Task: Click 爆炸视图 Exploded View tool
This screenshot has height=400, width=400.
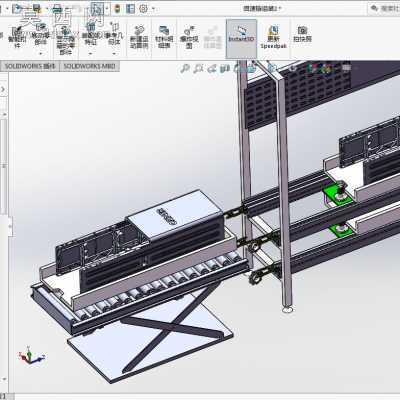Action: [x=189, y=37]
